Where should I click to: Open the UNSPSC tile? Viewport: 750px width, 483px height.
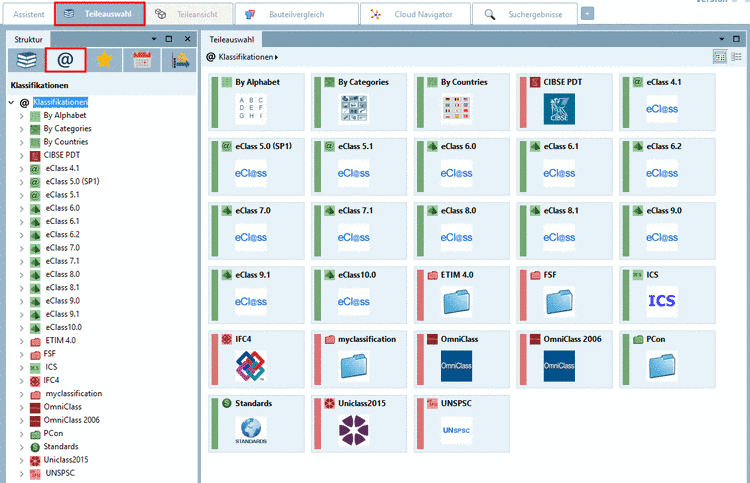462,423
